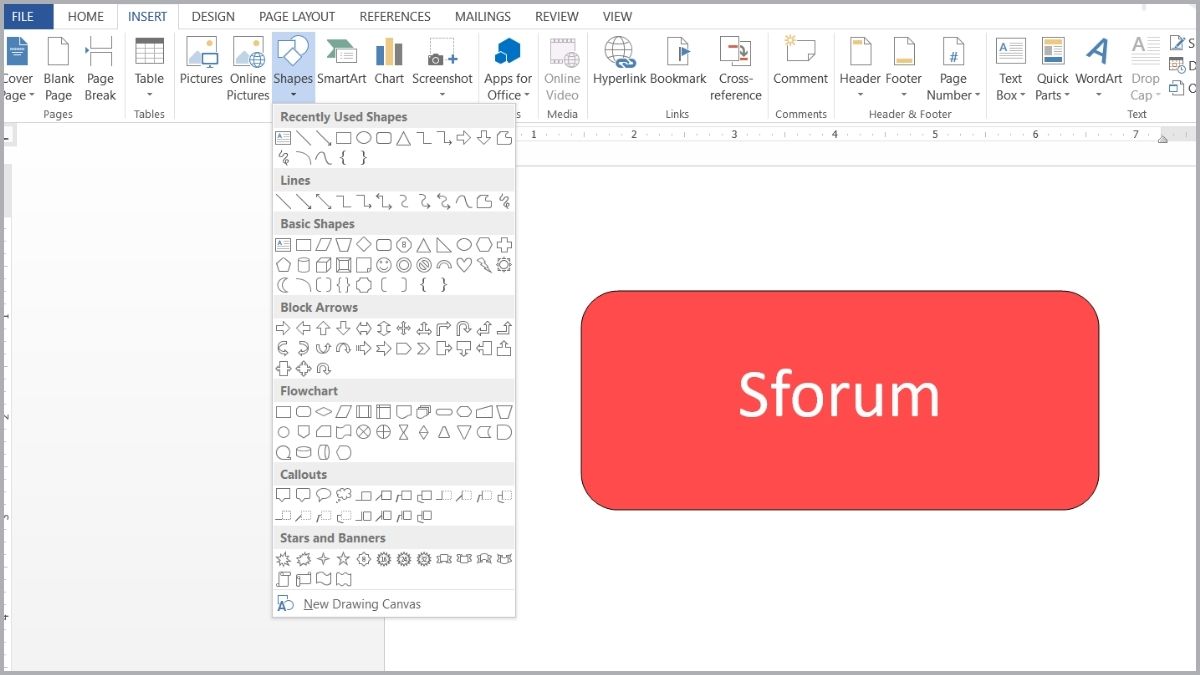Open the PAGE LAYOUT tab
This screenshot has width=1200, height=675.
297,16
